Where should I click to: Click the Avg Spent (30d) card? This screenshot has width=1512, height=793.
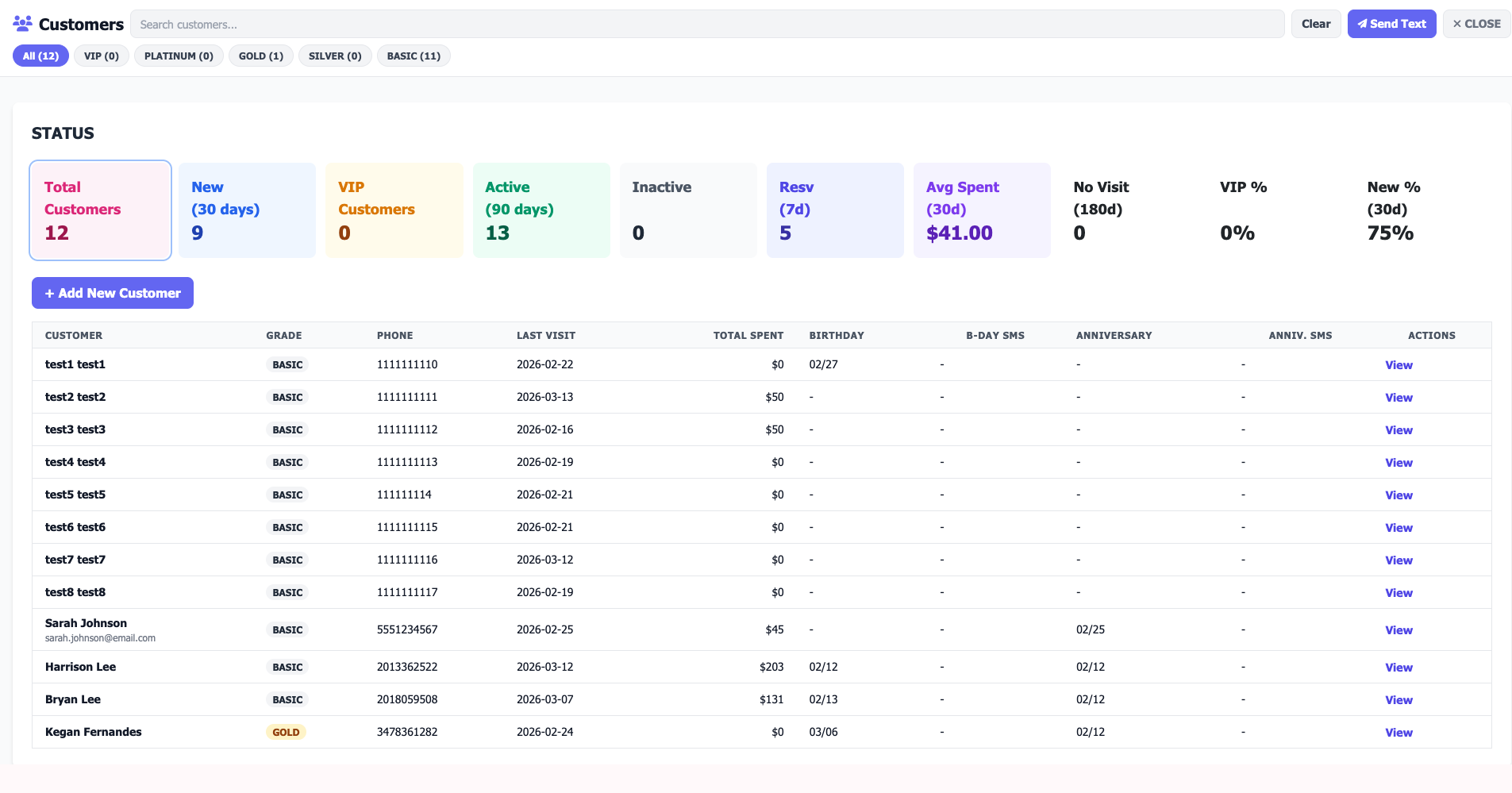[982, 210]
